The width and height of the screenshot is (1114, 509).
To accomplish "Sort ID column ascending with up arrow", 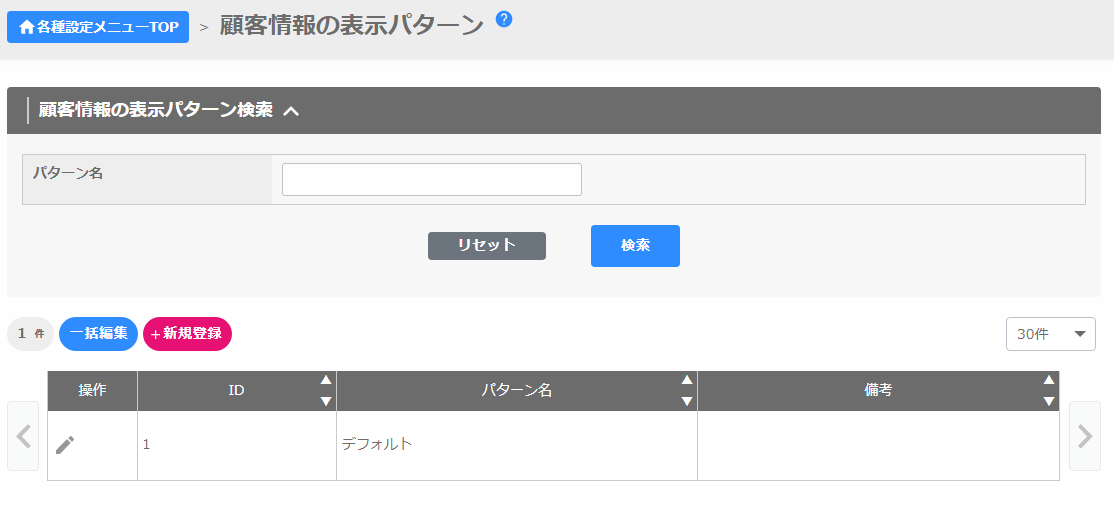I will point(325,380).
